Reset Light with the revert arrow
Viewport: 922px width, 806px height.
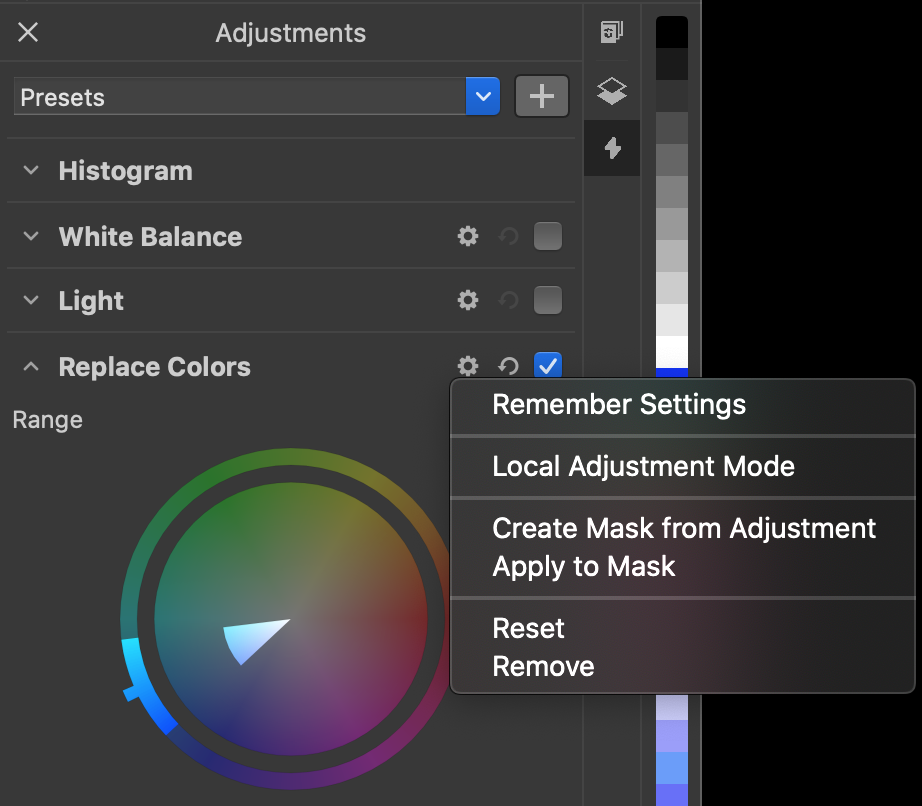(x=508, y=301)
